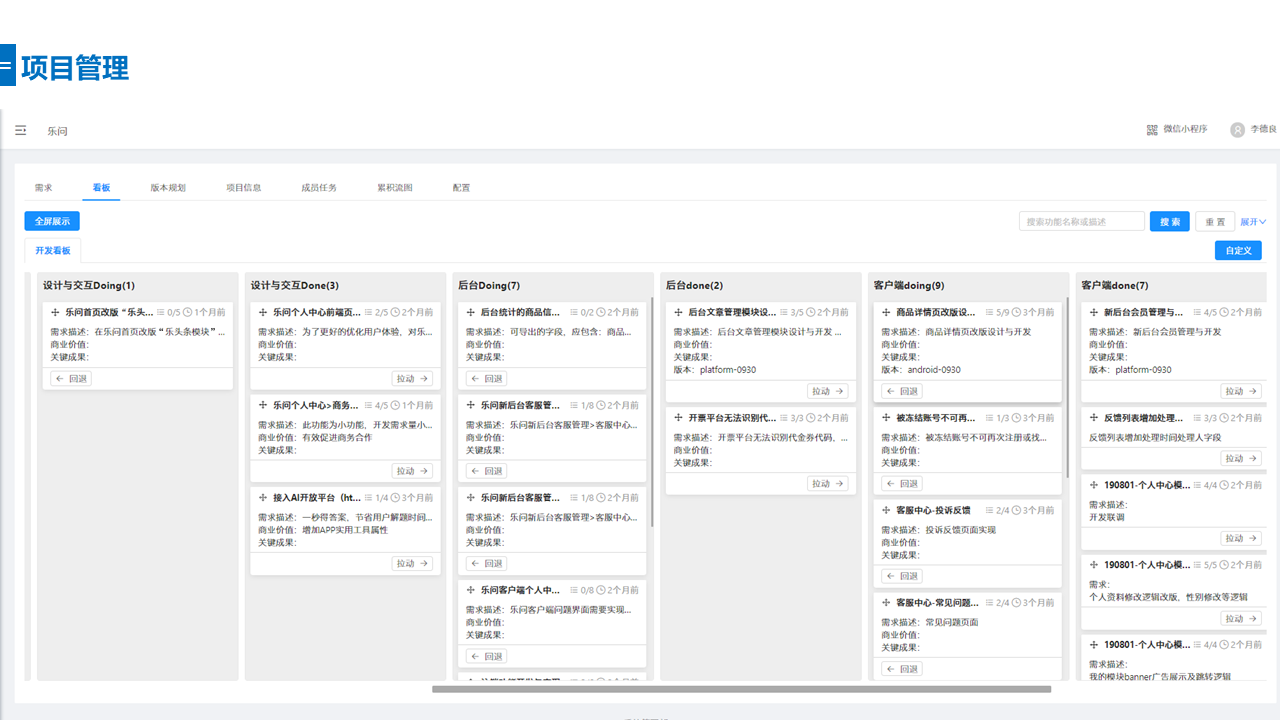This screenshot has height=720, width=1280.
Task: Grab move handle of 商品详情页改版设 card
Action: 886,312
